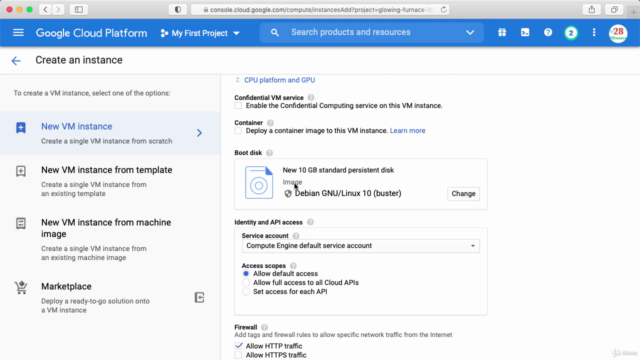Click the template instance plus icon
This screenshot has height=360, width=640.
pos(21,171)
